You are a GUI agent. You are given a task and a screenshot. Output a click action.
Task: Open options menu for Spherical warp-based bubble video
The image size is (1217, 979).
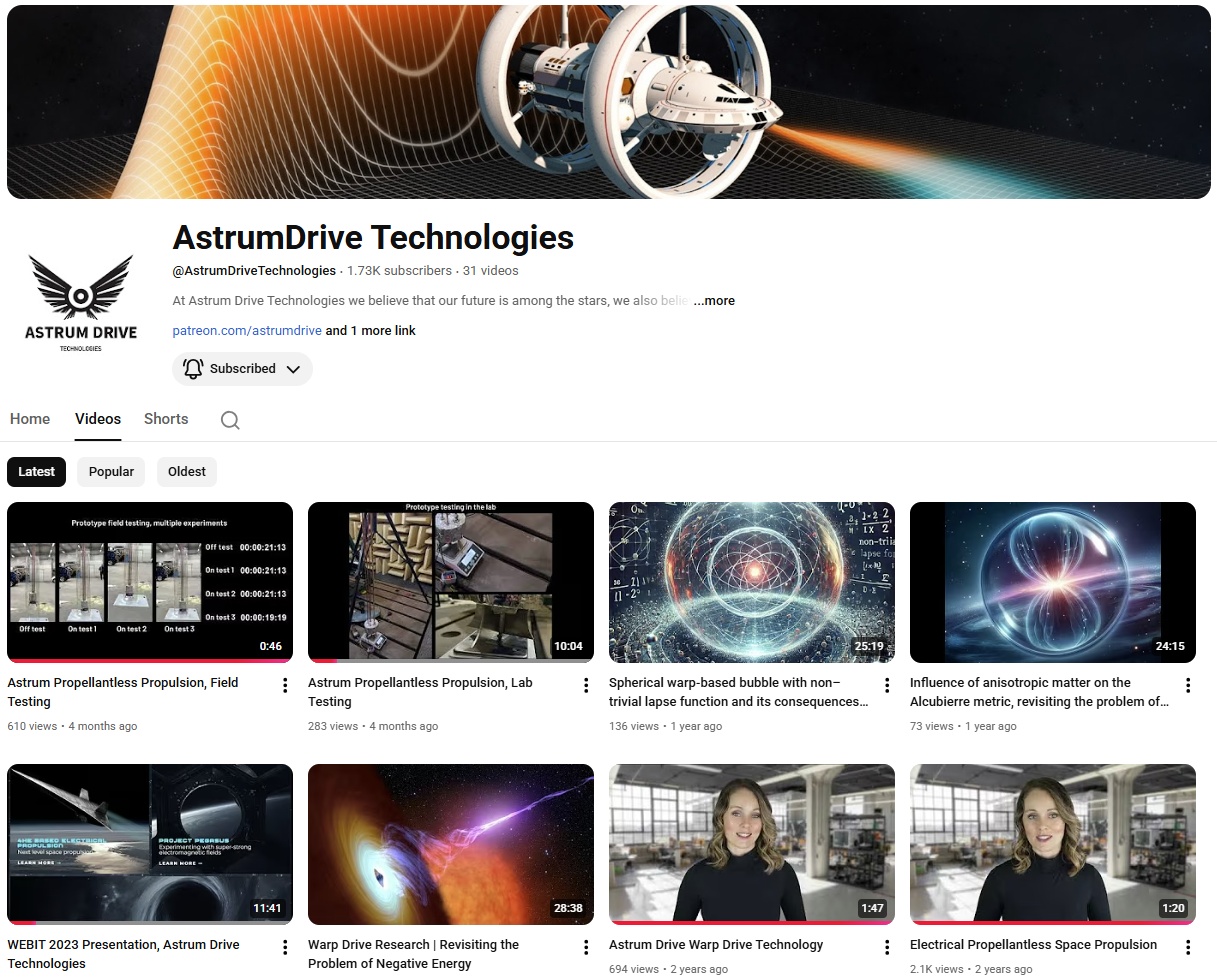886,685
